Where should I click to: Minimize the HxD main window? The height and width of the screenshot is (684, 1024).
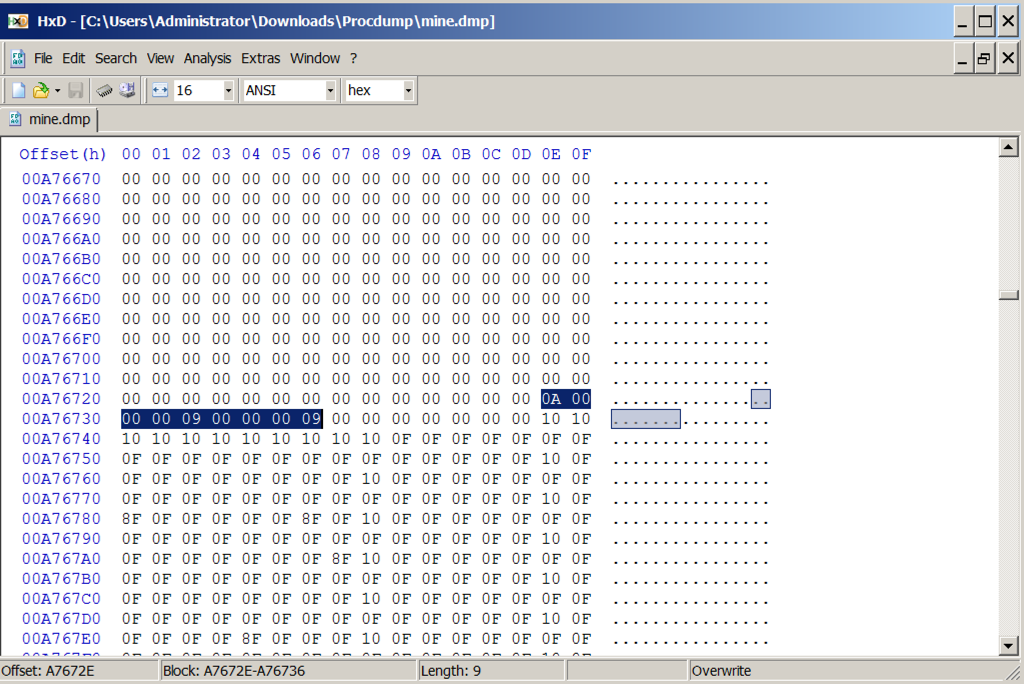pyautogui.click(x=963, y=22)
